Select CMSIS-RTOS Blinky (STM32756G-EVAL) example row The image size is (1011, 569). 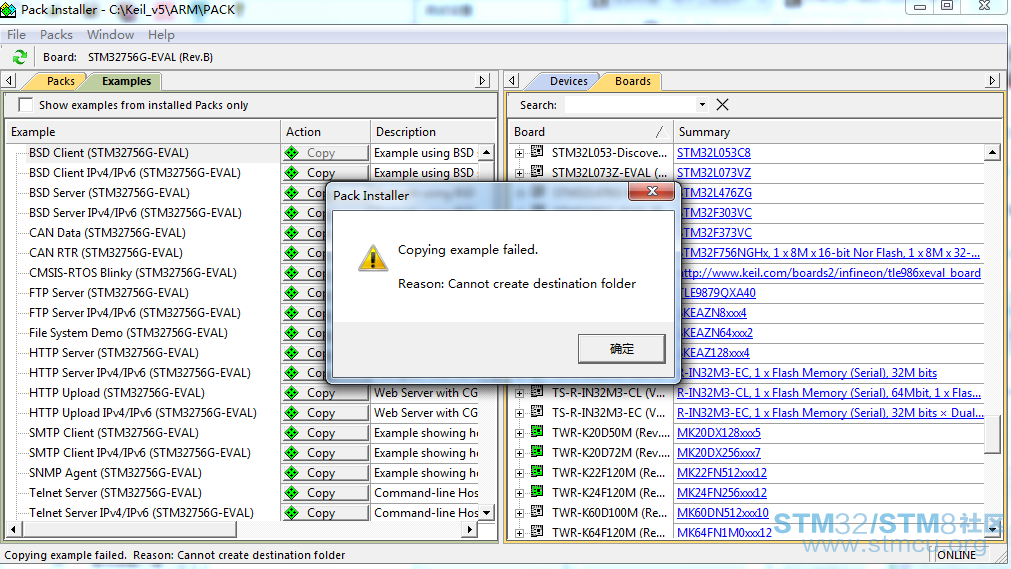click(132, 273)
